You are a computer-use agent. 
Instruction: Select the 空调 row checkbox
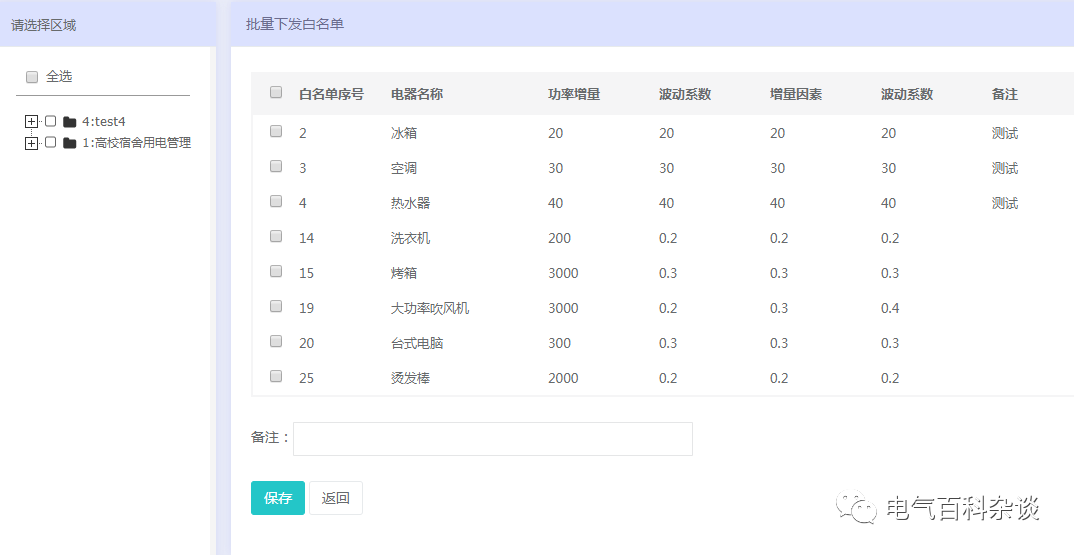click(x=276, y=166)
